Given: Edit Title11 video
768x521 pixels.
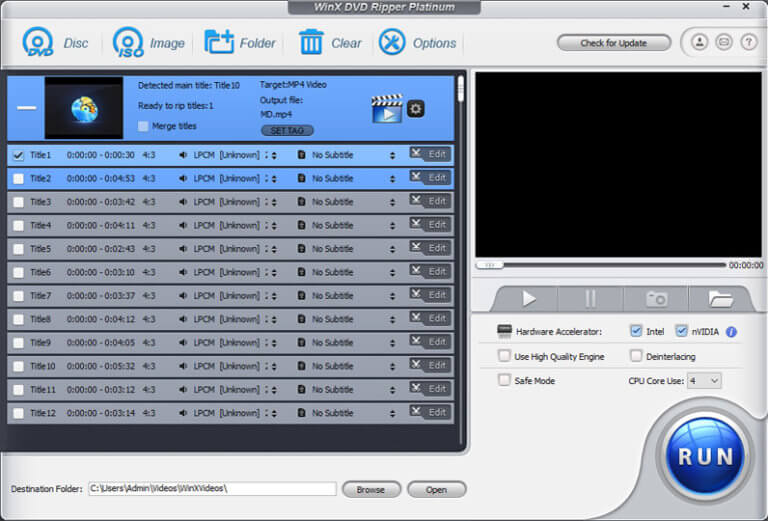Looking at the screenshot, I should pyautogui.click(x=430, y=389).
